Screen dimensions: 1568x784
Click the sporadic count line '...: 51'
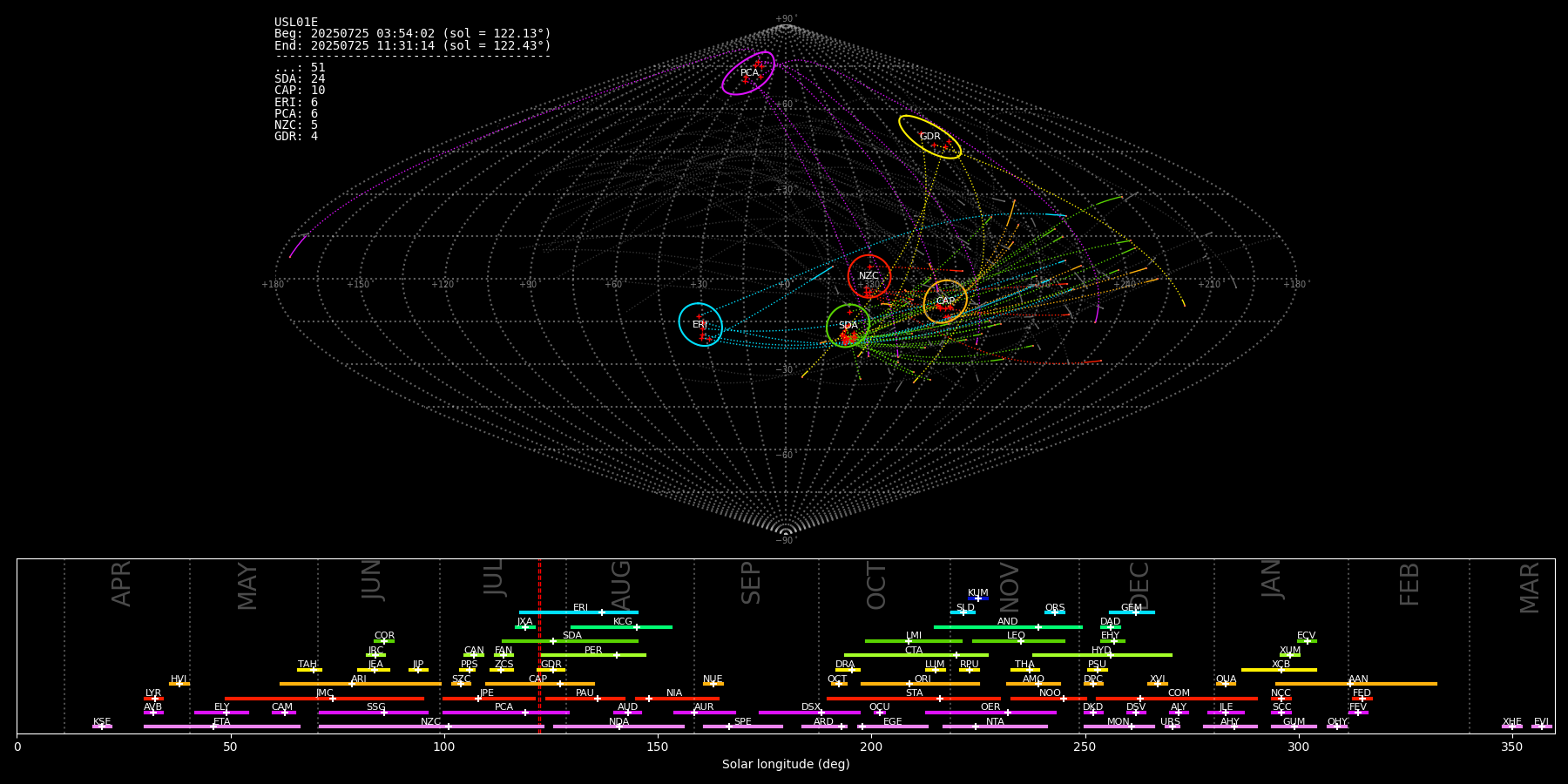tap(300, 67)
